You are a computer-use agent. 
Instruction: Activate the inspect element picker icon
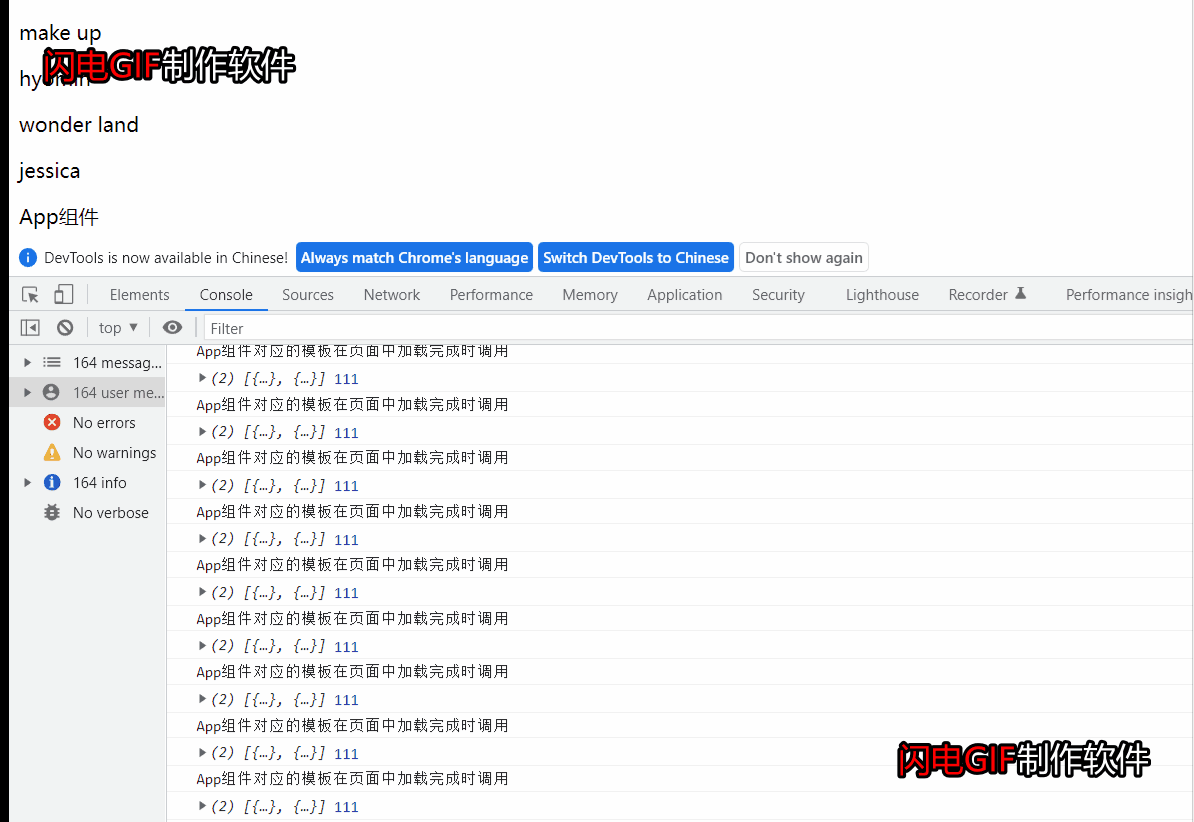click(x=30, y=295)
